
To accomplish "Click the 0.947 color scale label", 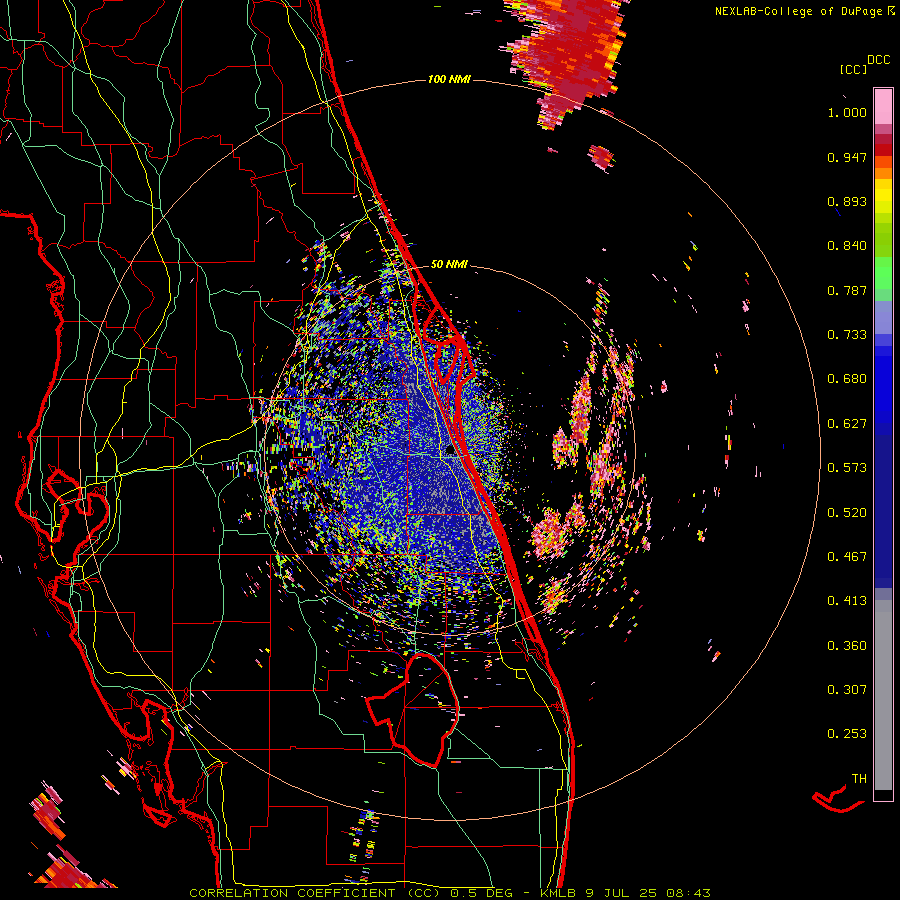I will coord(847,157).
